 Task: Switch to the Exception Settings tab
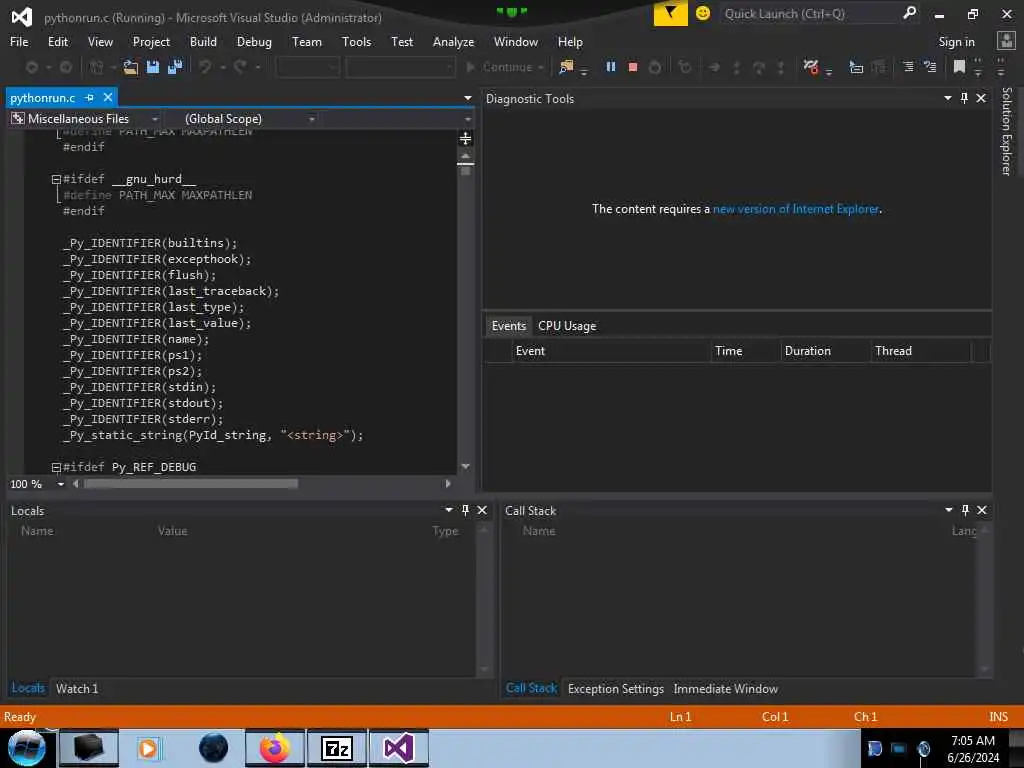tap(616, 688)
